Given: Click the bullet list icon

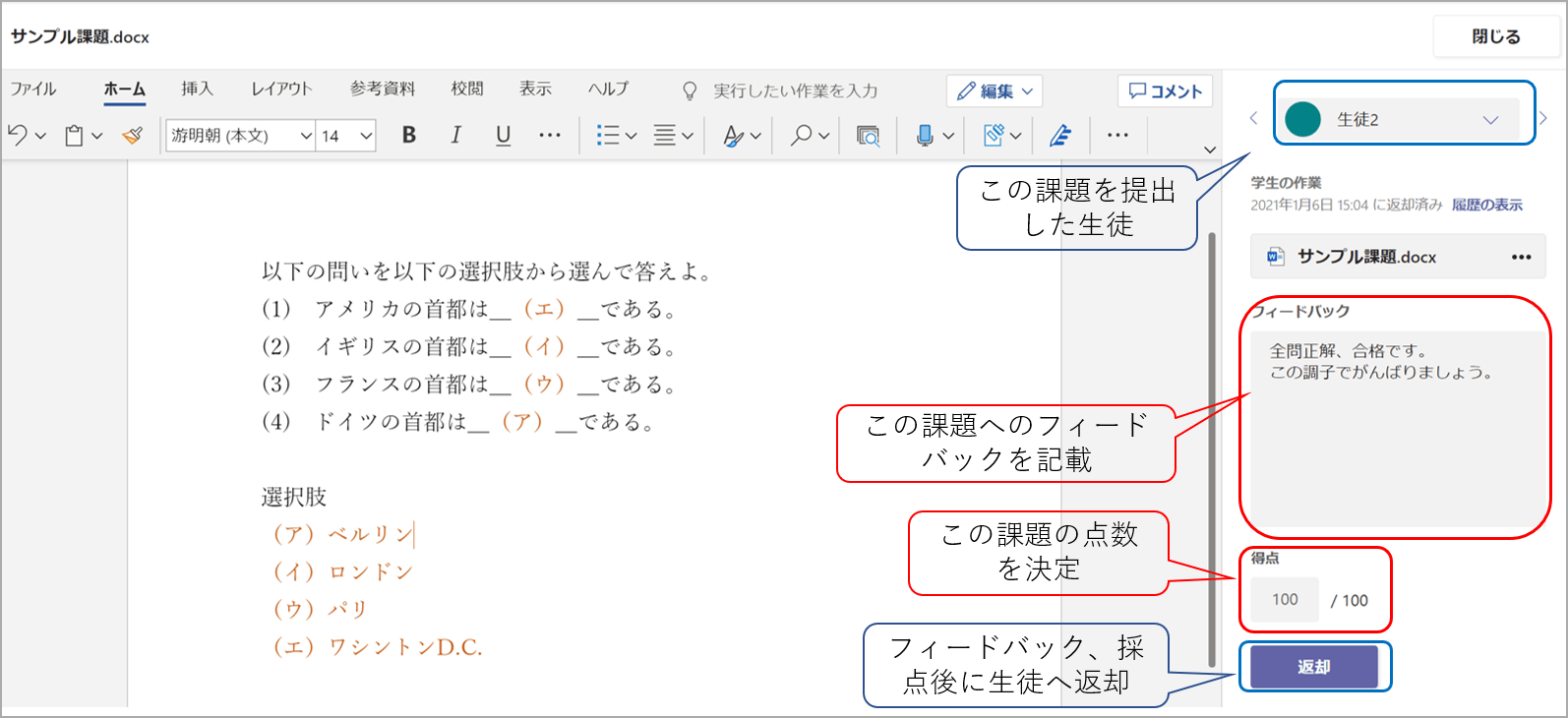Looking at the screenshot, I should 608,136.
